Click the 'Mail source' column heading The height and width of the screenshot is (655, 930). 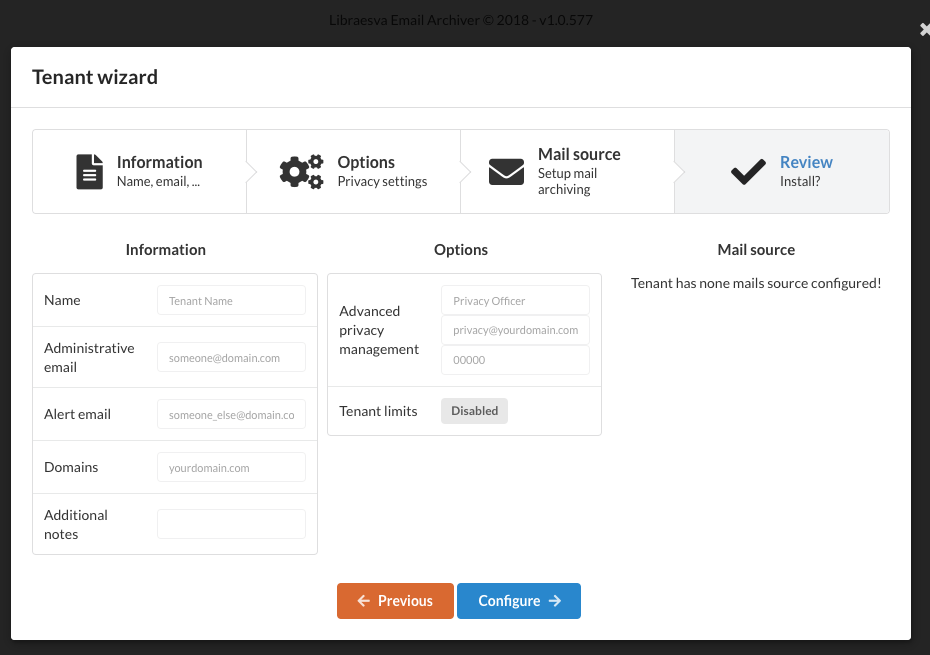point(756,250)
